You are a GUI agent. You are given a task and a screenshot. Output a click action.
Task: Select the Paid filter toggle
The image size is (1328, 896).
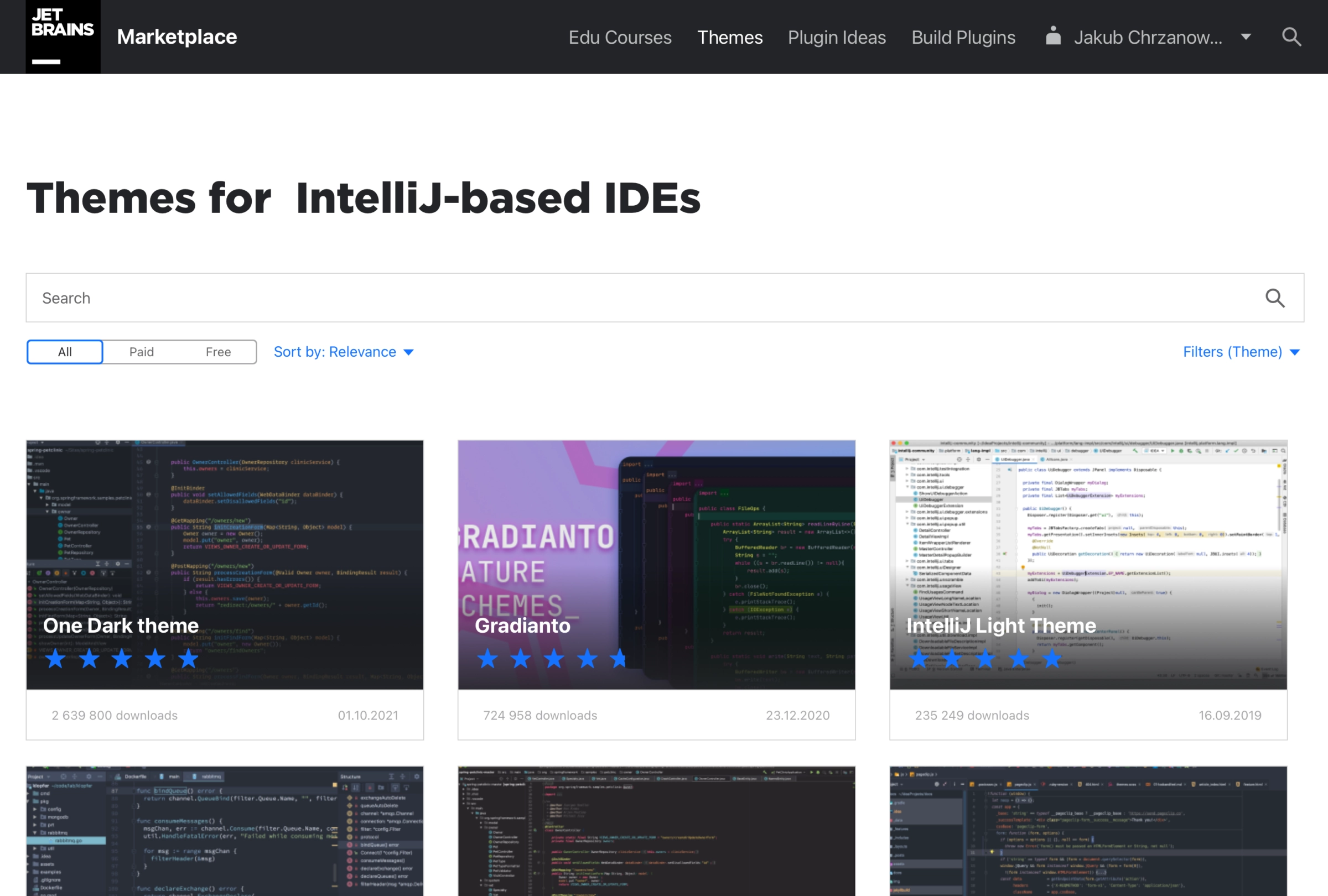141,352
